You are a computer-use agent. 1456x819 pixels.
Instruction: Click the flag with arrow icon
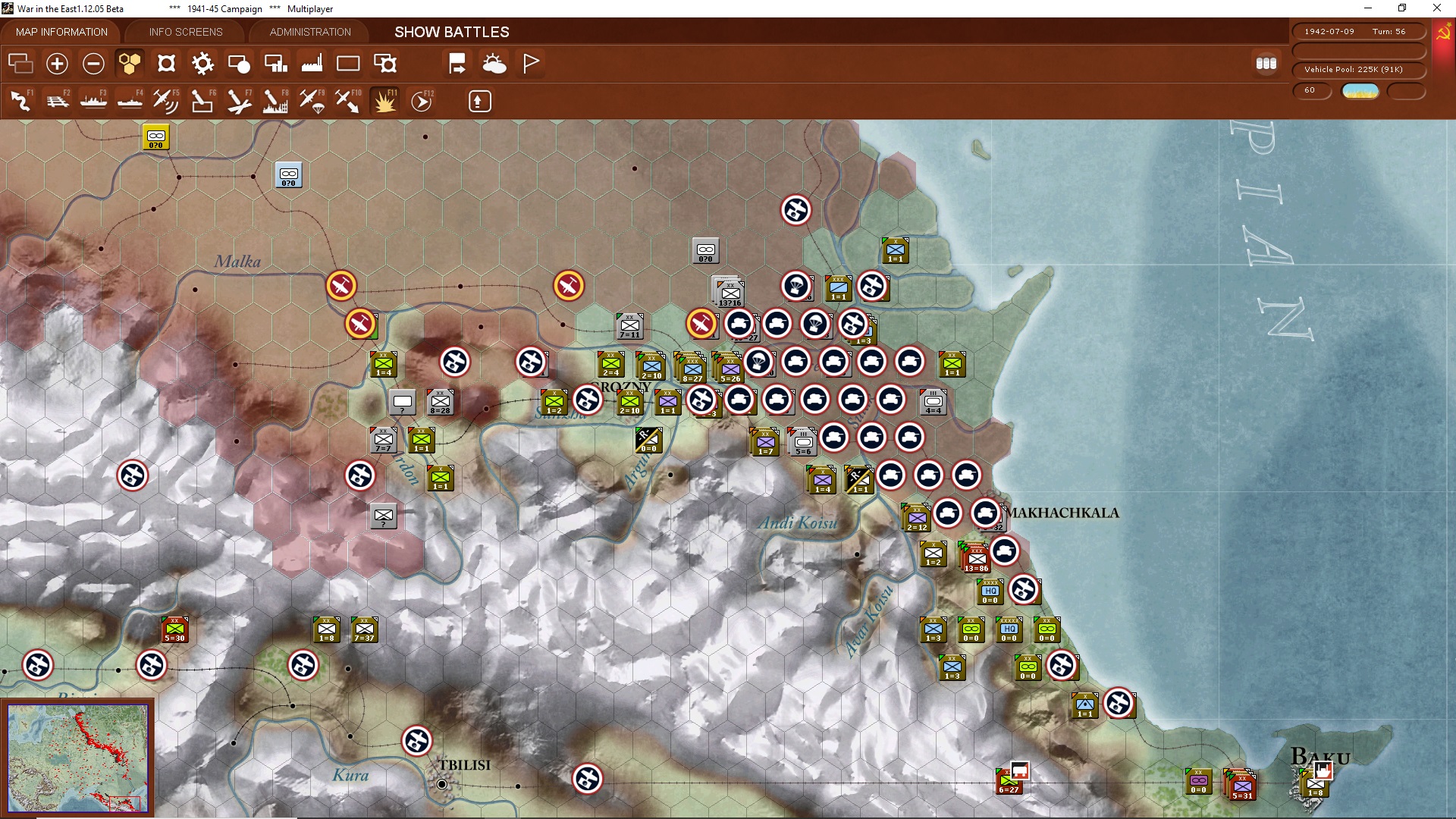tap(457, 64)
